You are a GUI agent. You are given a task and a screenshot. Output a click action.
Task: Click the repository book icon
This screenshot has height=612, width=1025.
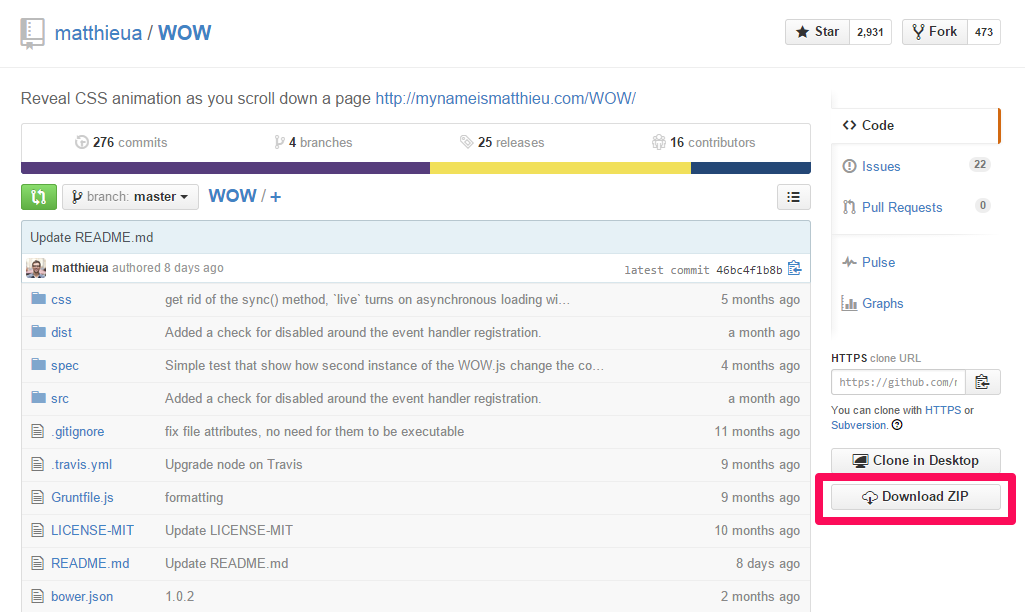[32, 33]
